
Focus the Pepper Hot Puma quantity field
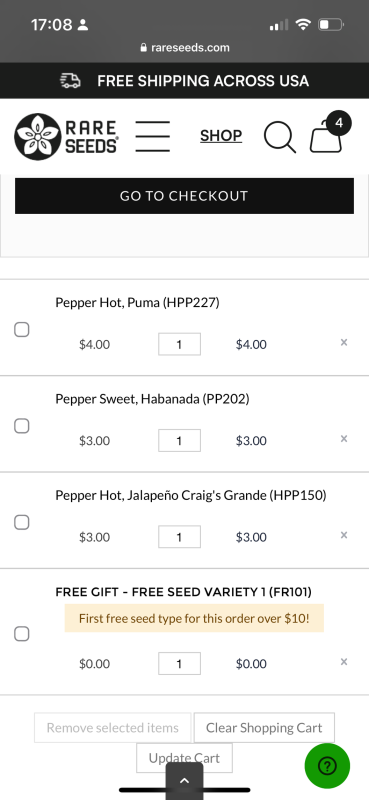[x=179, y=344]
